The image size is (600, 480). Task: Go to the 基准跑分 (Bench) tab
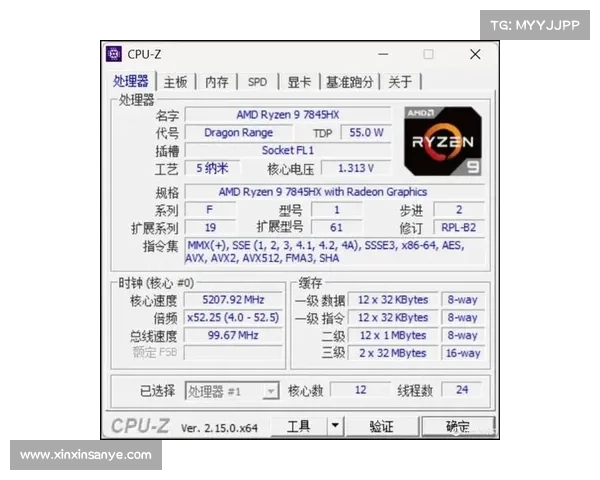coord(349,82)
